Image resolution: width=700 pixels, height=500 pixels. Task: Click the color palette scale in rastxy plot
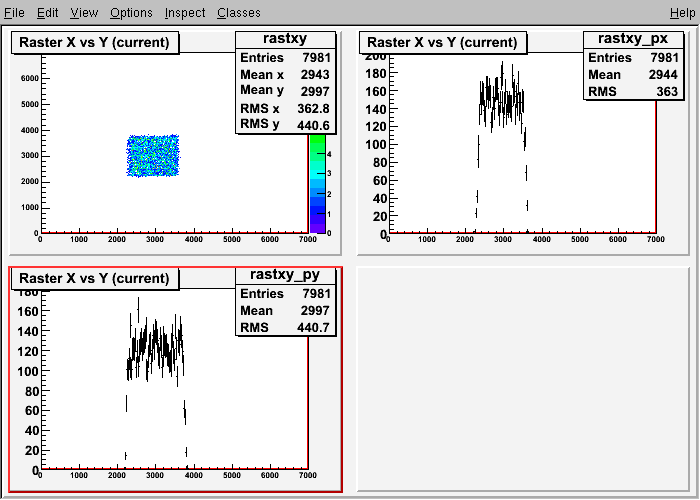pyautogui.click(x=317, y=183)
